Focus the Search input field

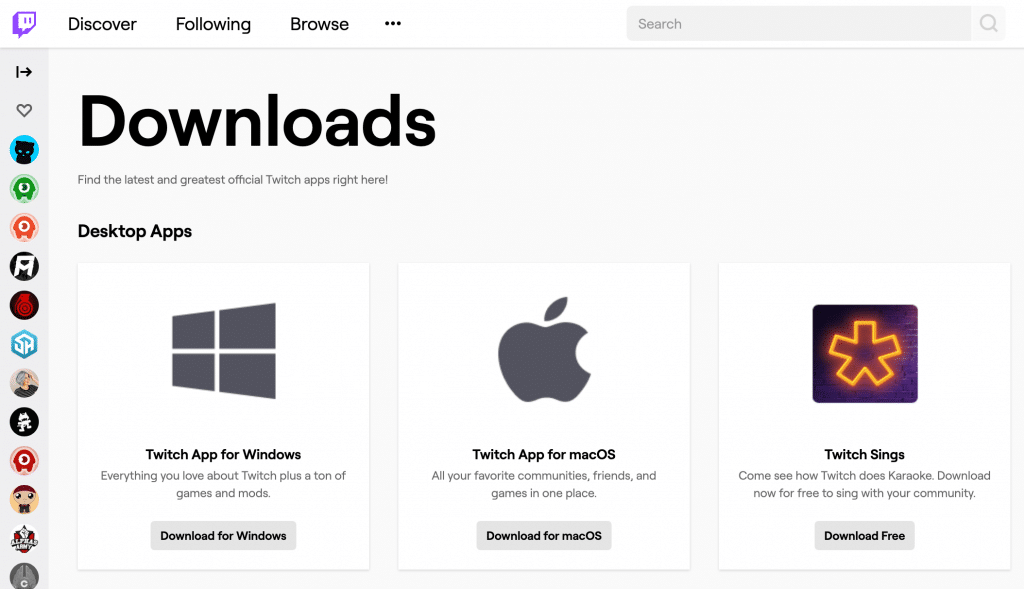[x=798, y=24]
